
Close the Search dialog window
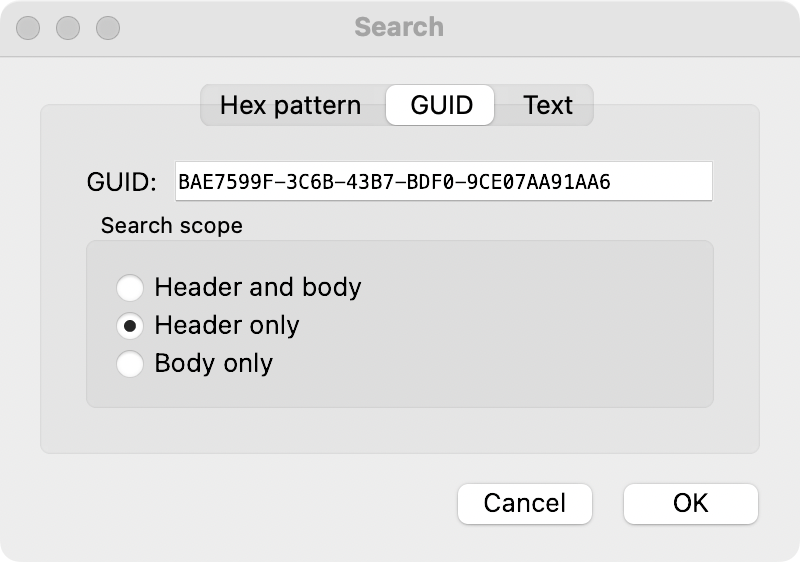pyautogui.click(x=29, y=28)
